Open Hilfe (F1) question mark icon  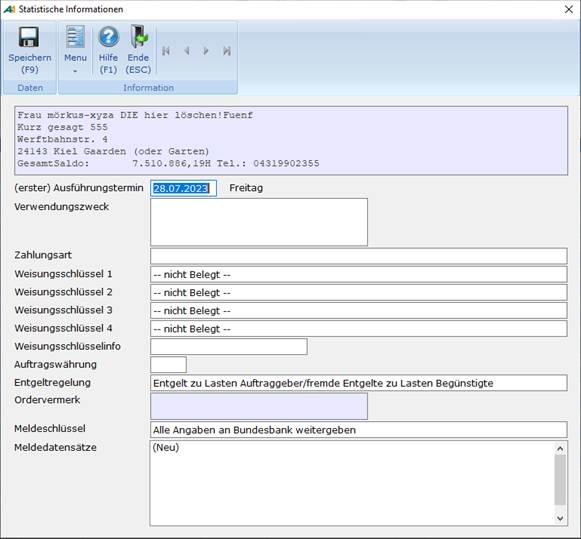[x=109, y=37]
